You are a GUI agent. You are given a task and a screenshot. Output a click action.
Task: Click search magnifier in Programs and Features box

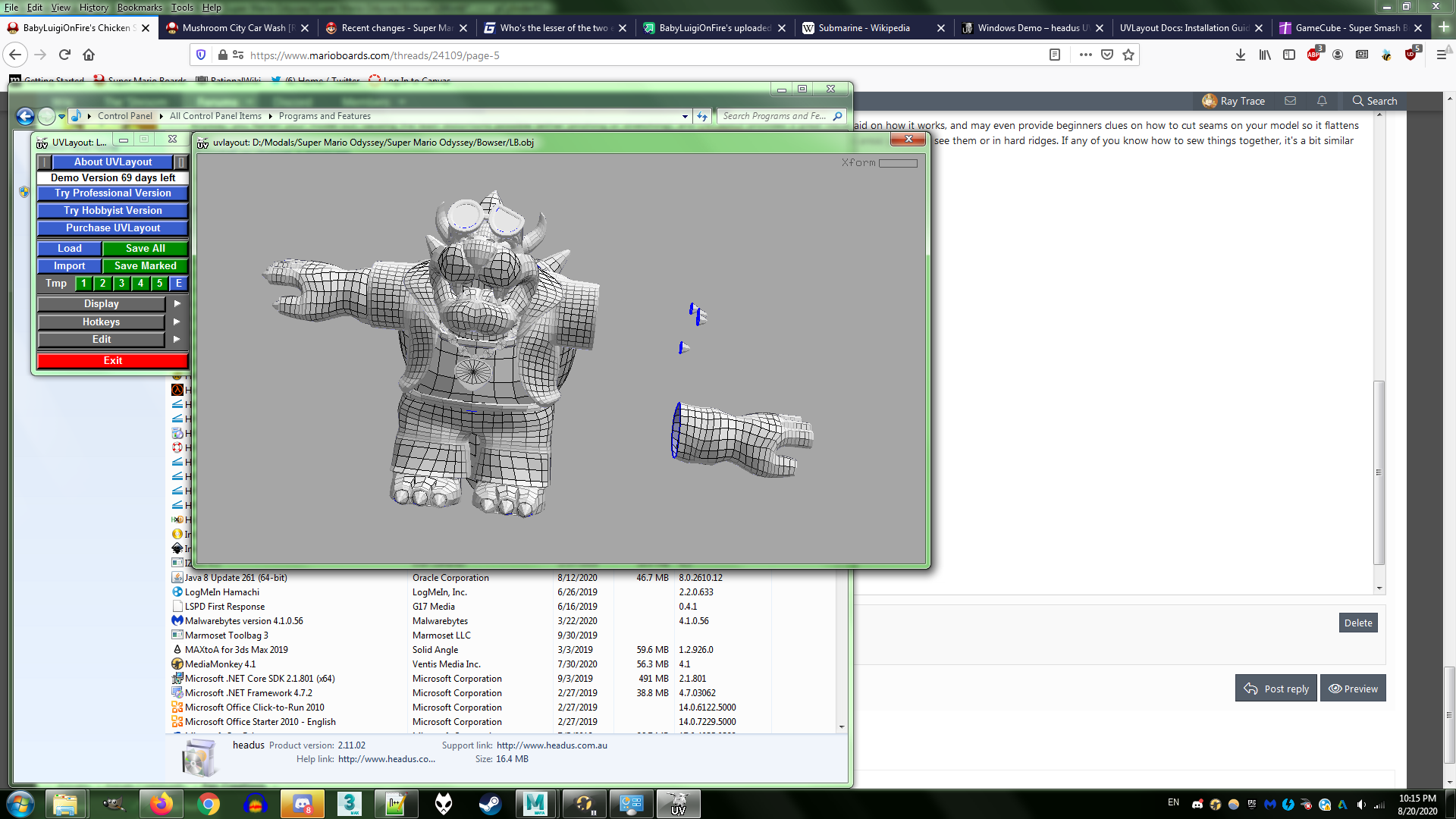coord(837,116)
